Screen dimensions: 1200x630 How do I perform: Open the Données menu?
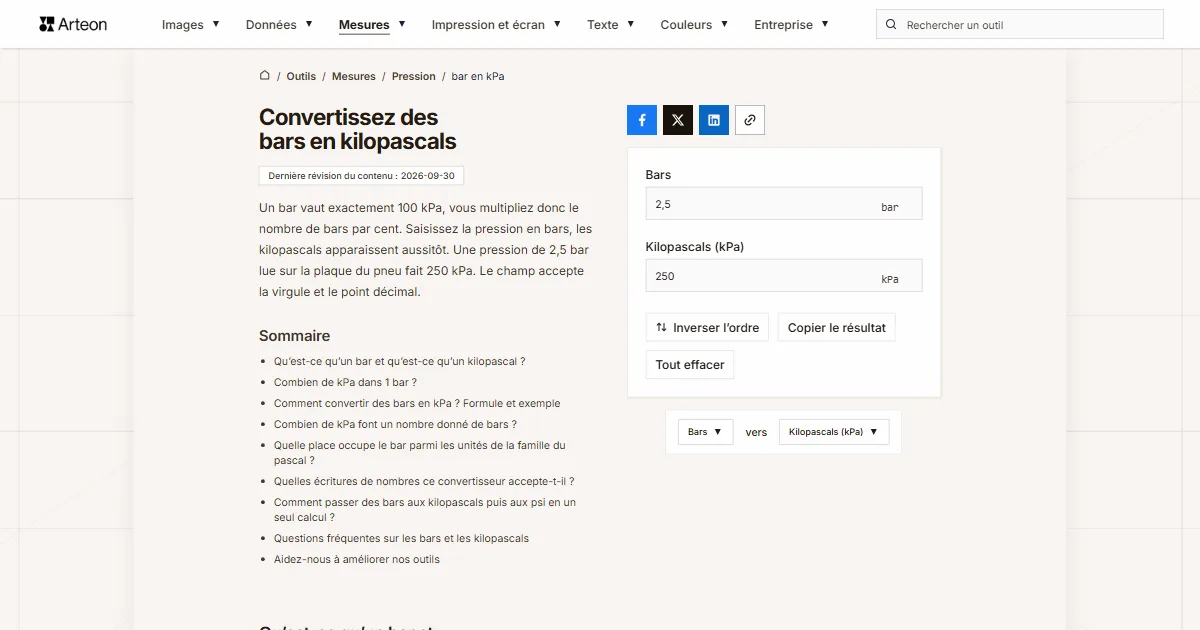279,25
